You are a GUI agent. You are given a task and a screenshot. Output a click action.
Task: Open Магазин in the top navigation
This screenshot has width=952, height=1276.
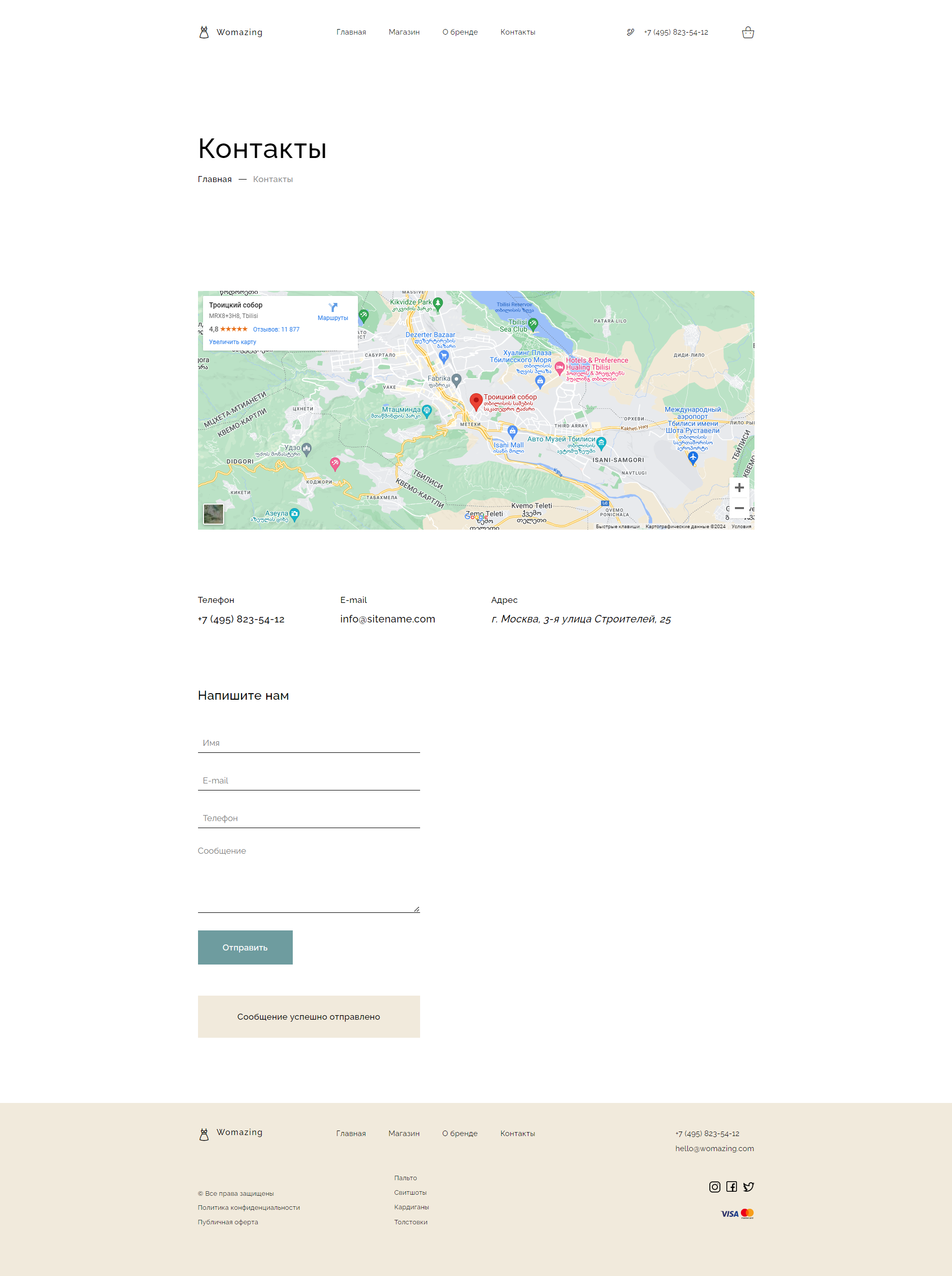coord(404,32)
